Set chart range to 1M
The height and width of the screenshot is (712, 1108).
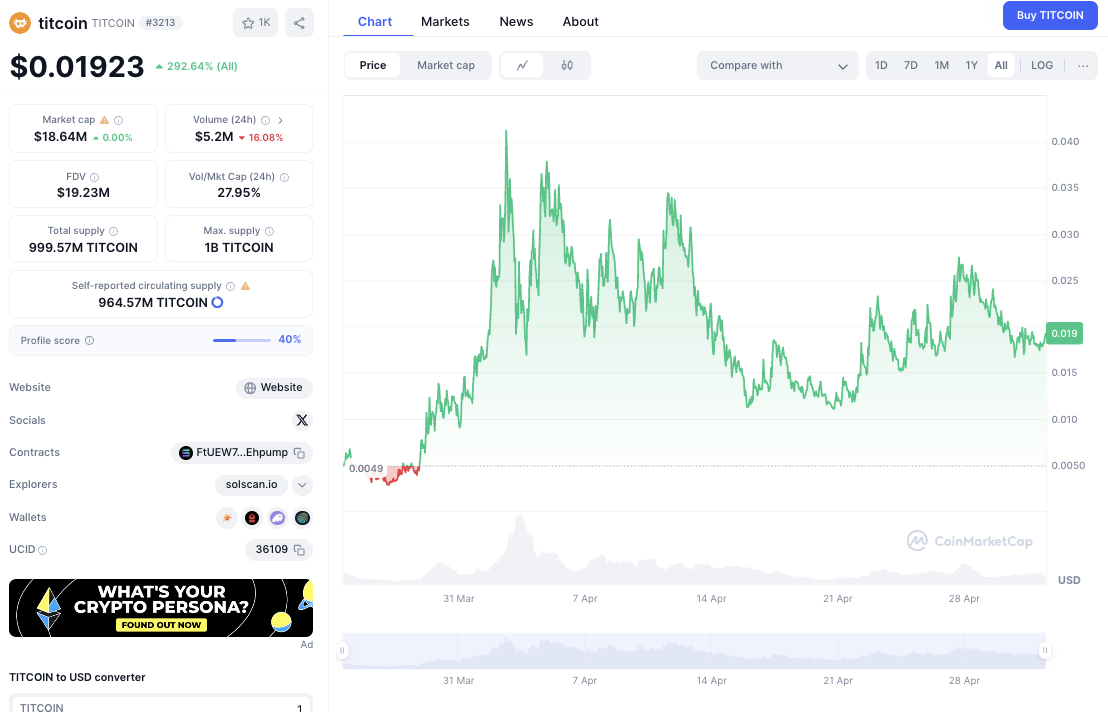click(x=941, y=66)
